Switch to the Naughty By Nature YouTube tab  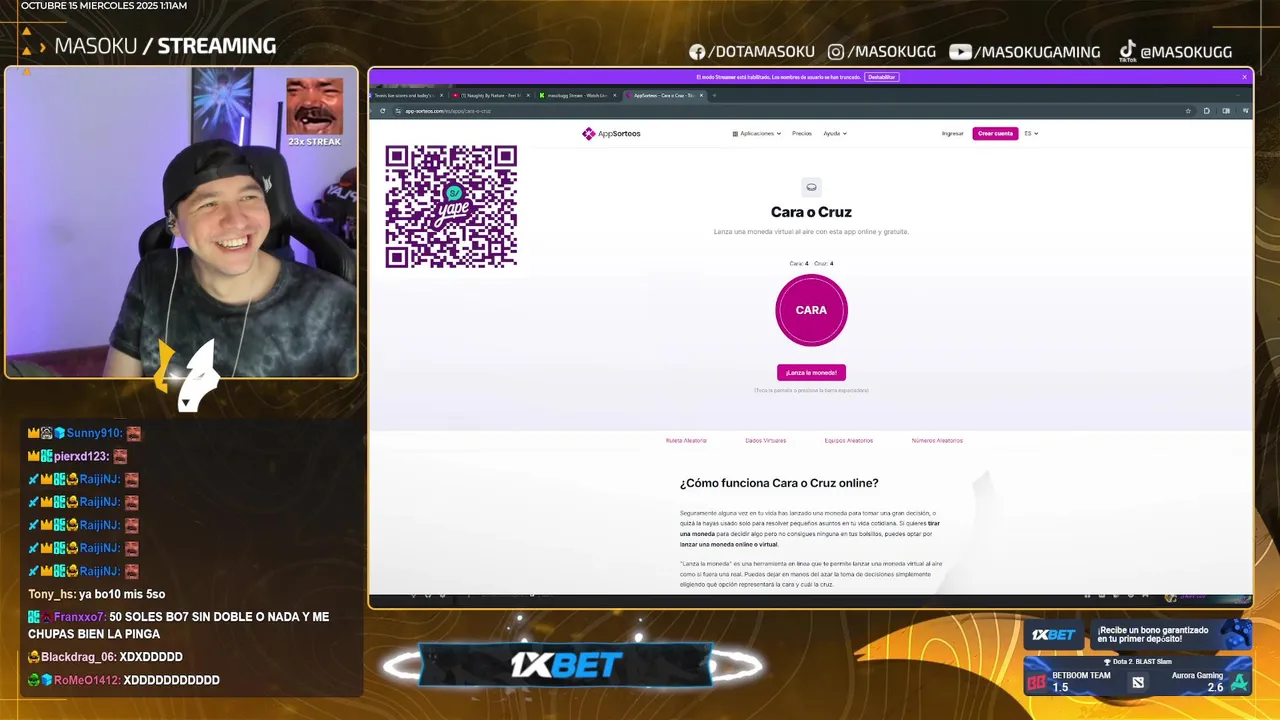tap(490, 95)
